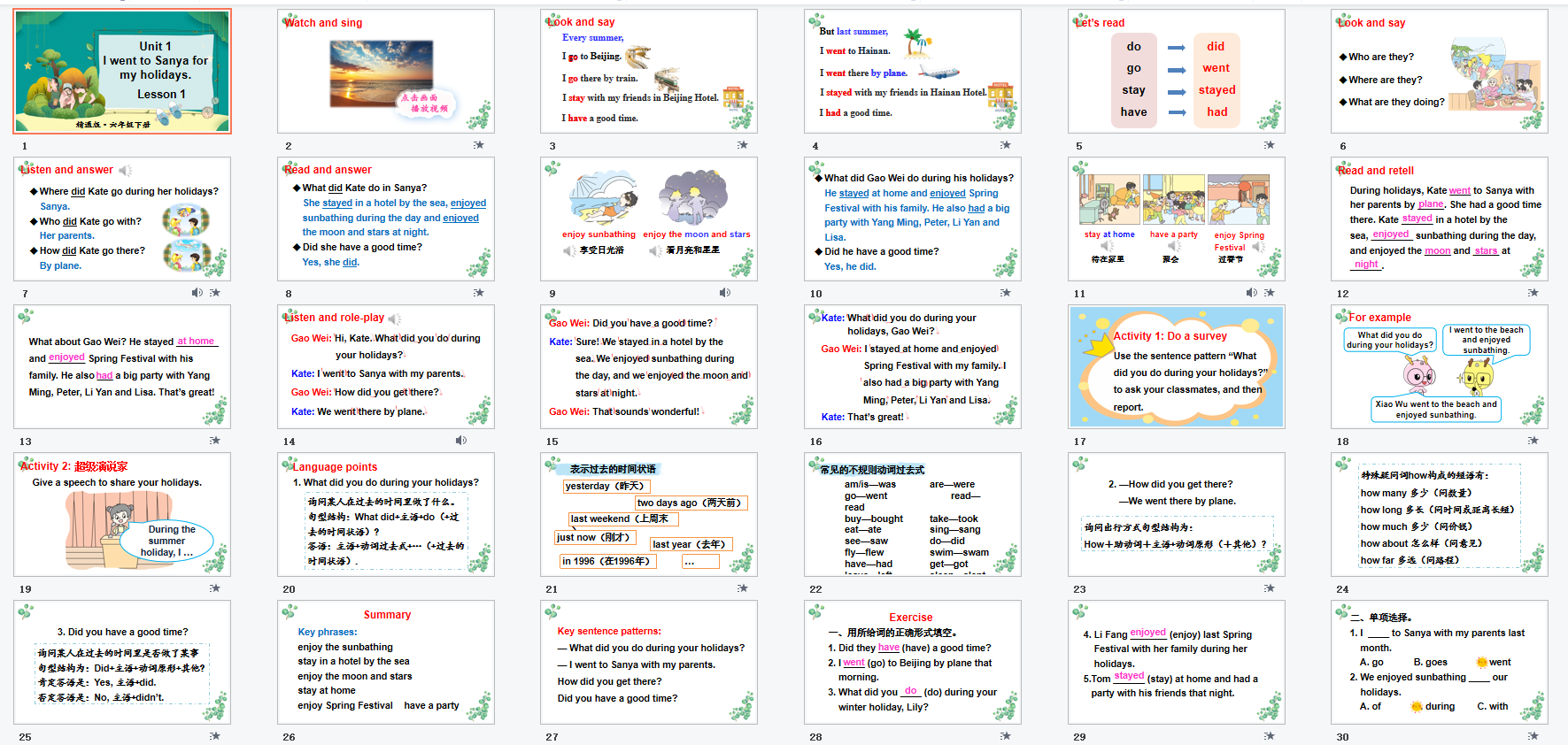Click the animation star under slide 4

click(1005, 145)
